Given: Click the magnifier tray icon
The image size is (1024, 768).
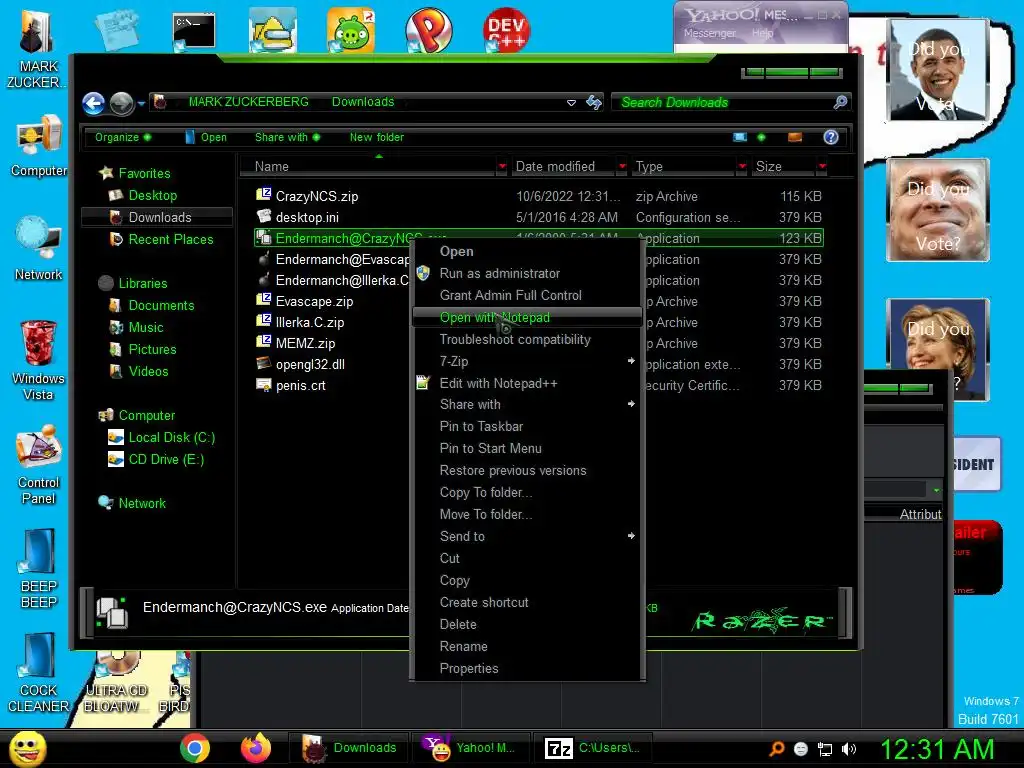Looking at the screenshot, I should [776, 749].
